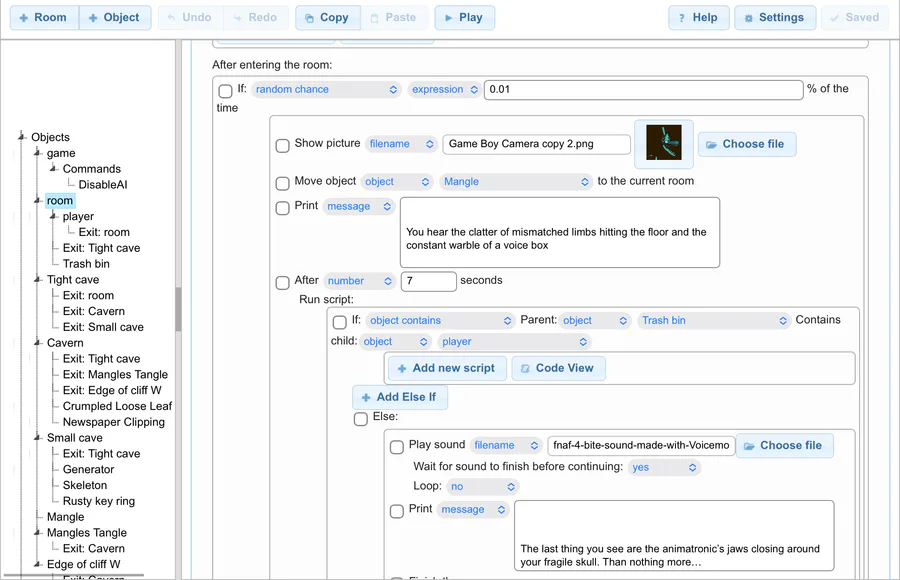Click the Redo toolbar button
Screen dimensions: 900x580
pos(256,18)
